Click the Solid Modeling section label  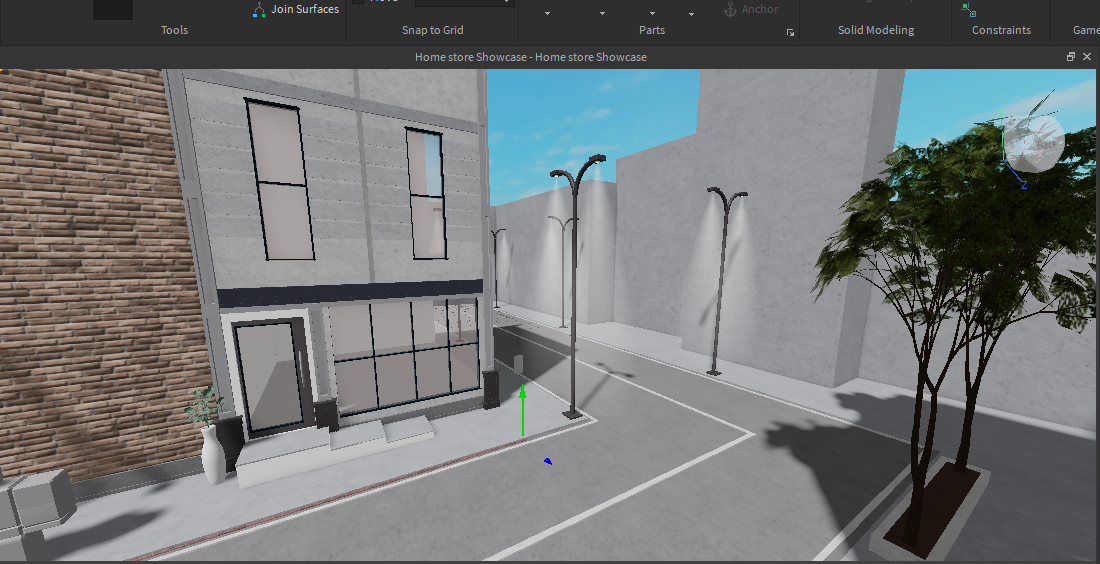[876, 30]
